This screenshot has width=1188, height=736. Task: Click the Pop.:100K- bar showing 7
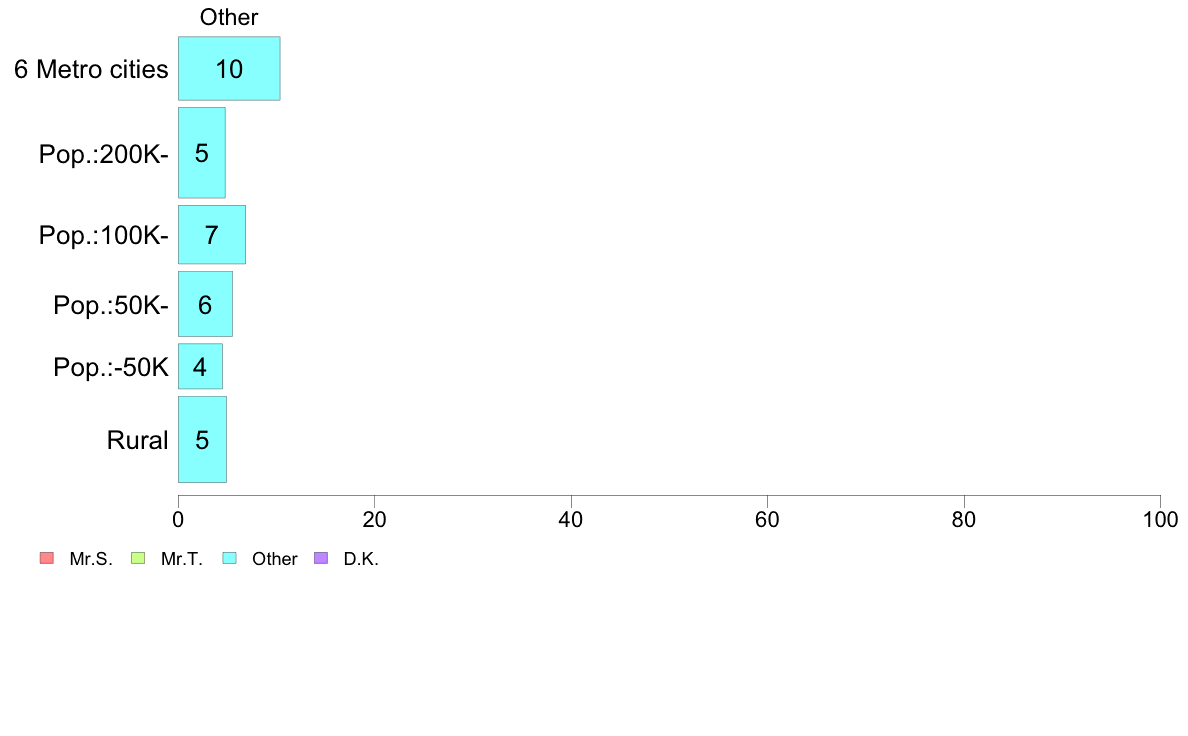coord(211,235)
